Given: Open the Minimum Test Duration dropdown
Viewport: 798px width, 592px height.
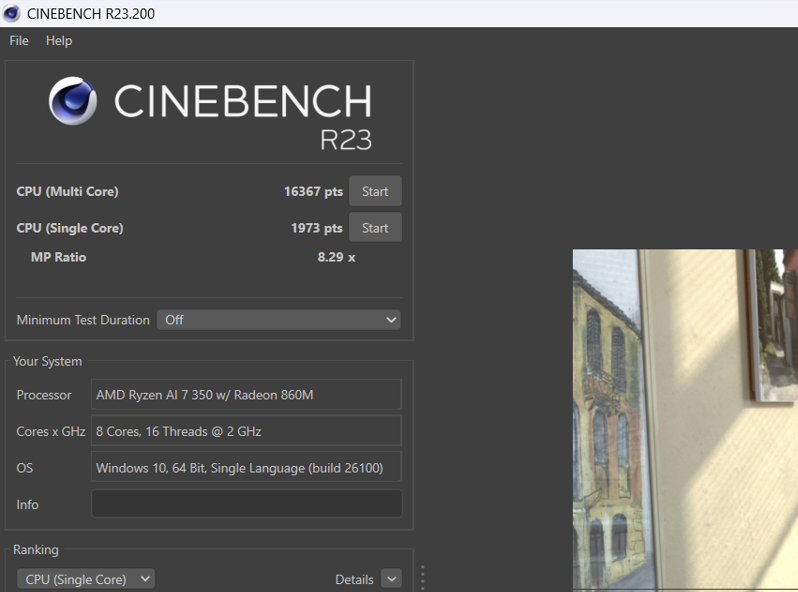Looking at the screenshot, I should [279, 320].
